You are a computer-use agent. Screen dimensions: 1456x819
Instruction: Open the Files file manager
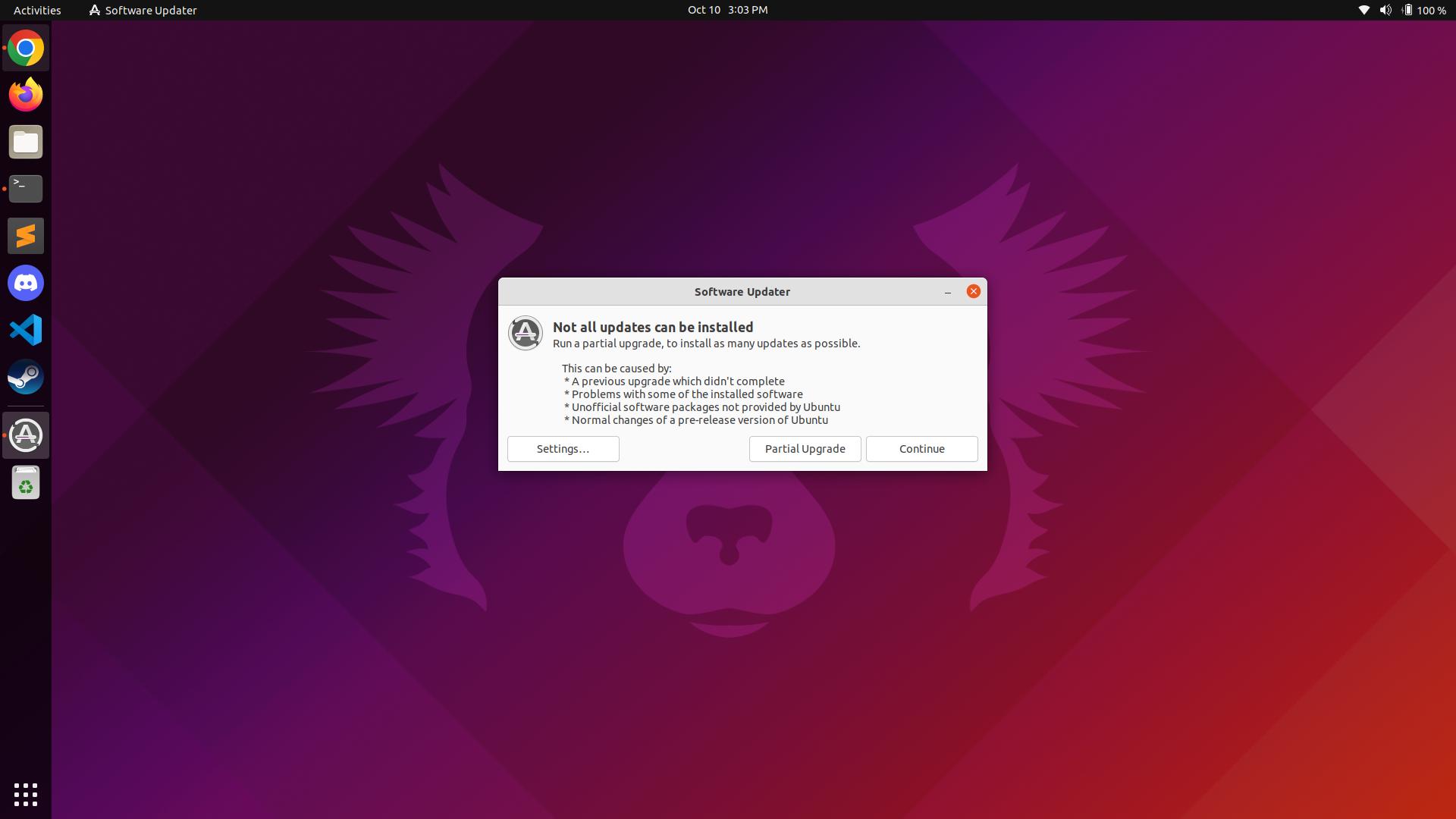25,142
